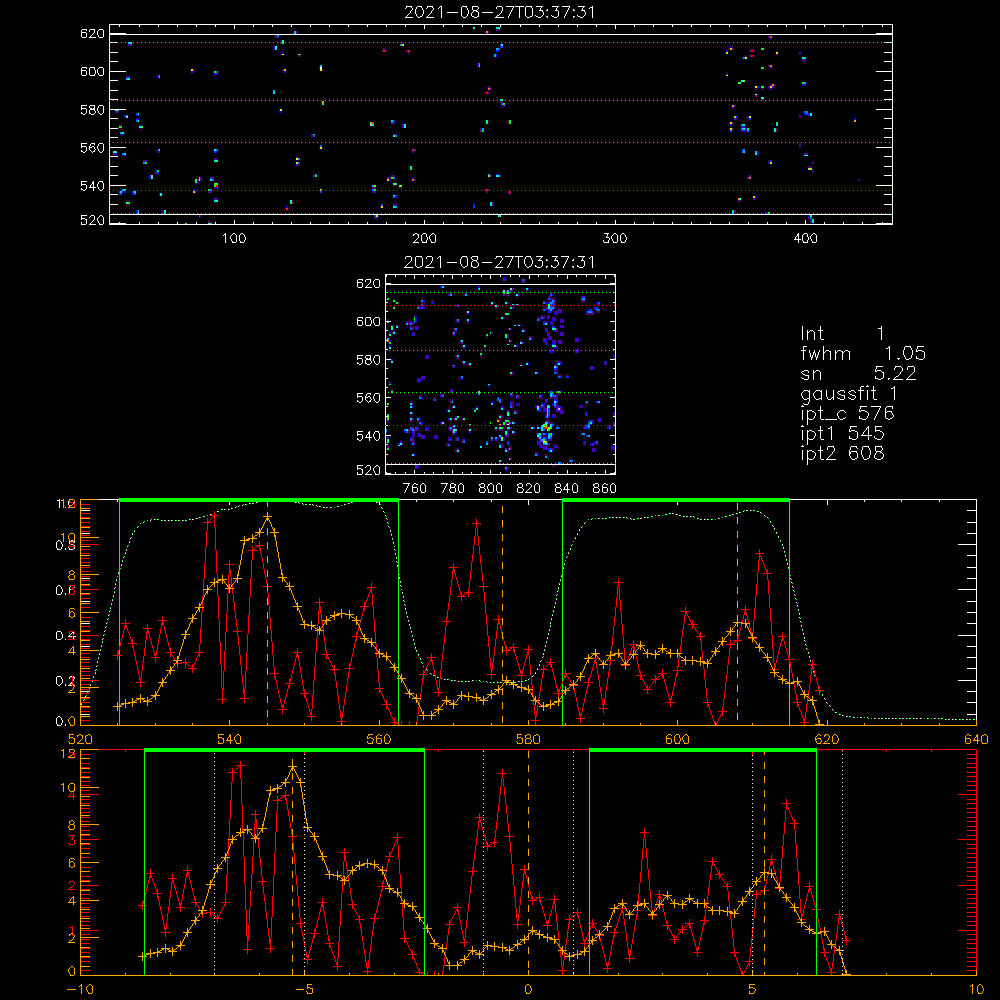Click x-axis label '300' of the top image

(x=615, y=239)
